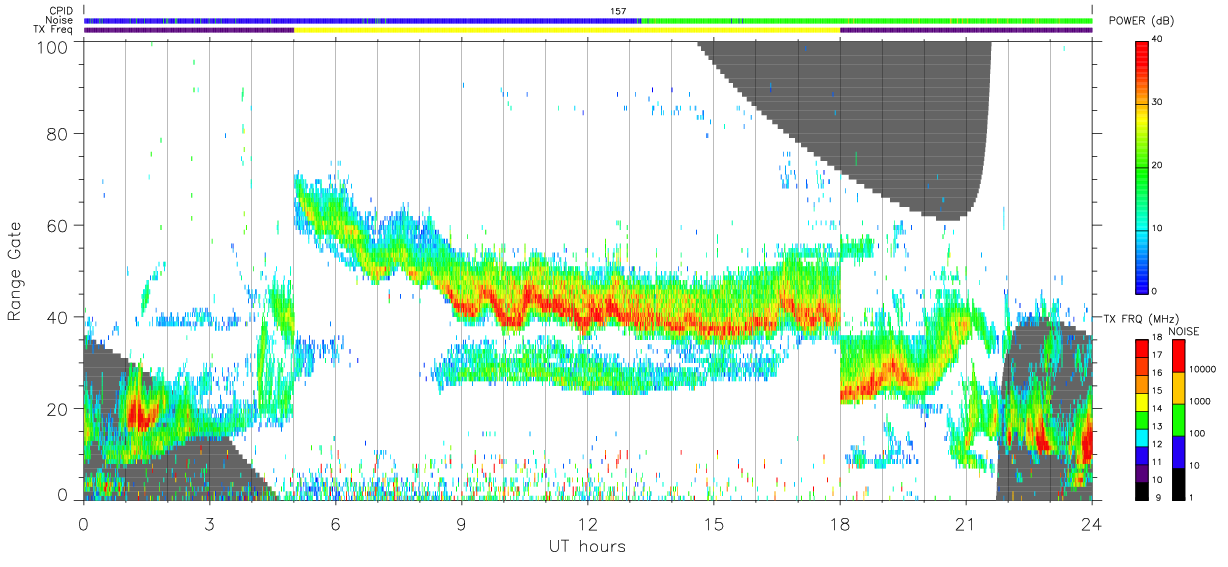This screenshot has width=1228, height=567.
Task: Click the blue portion of Noise bar
Action: [362, 20]
